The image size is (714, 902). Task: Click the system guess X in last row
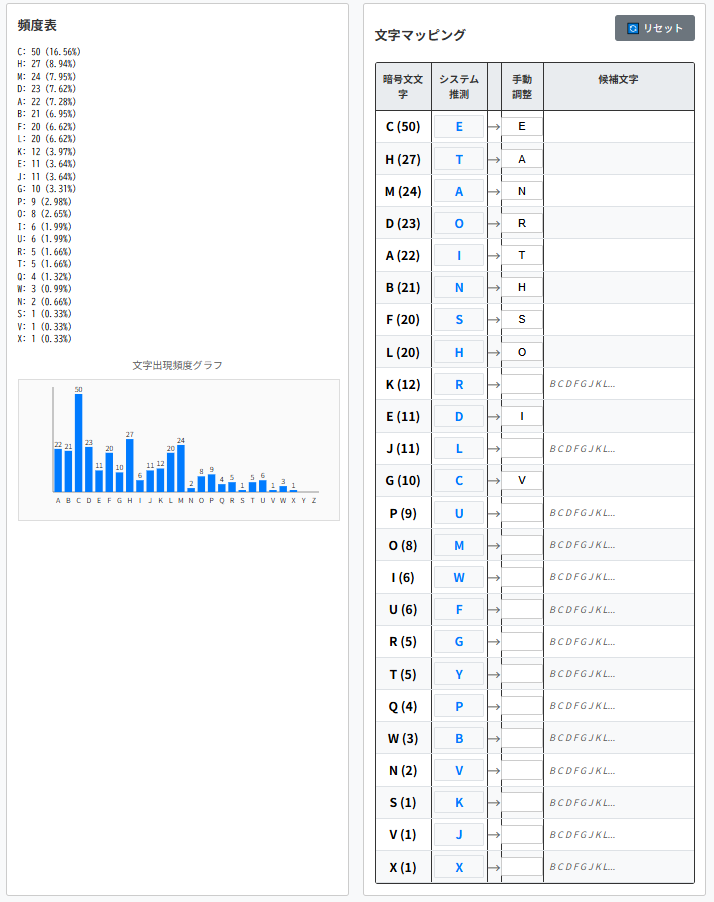coord(459,867)
